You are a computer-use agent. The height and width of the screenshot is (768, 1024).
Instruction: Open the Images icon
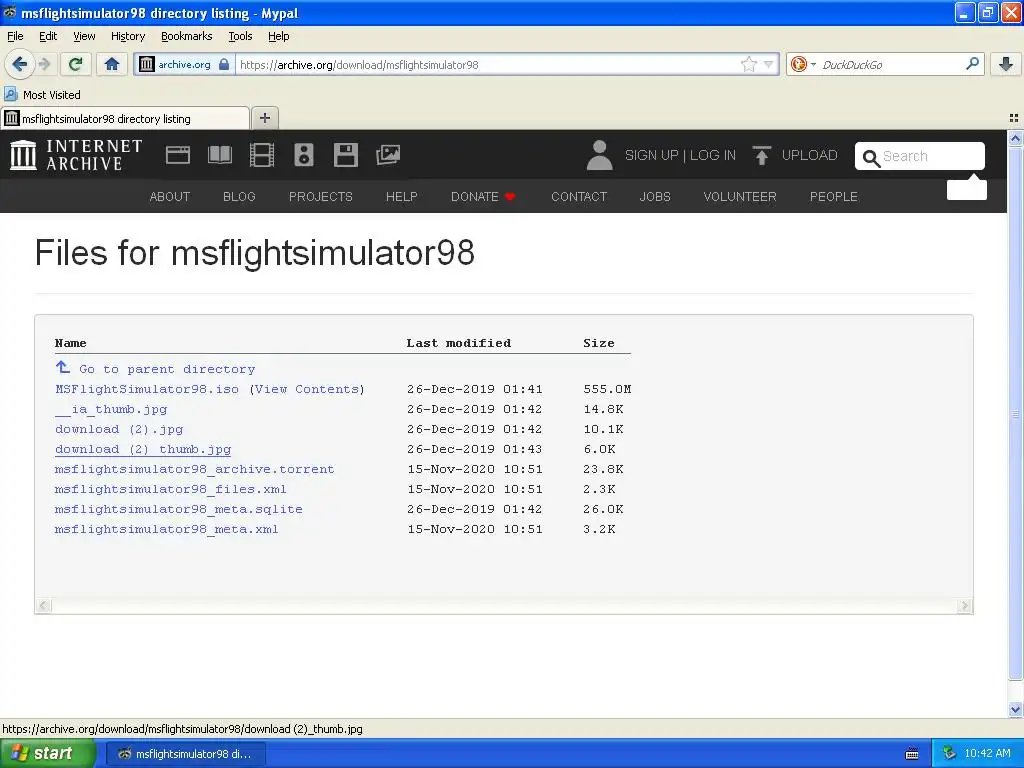coord(388,155)
